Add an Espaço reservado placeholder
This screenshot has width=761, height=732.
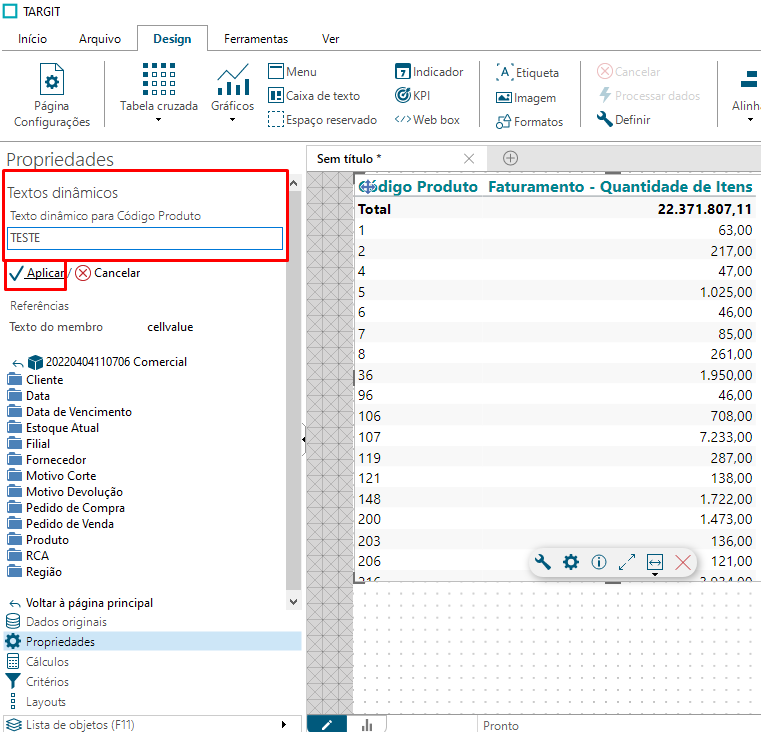322,119
